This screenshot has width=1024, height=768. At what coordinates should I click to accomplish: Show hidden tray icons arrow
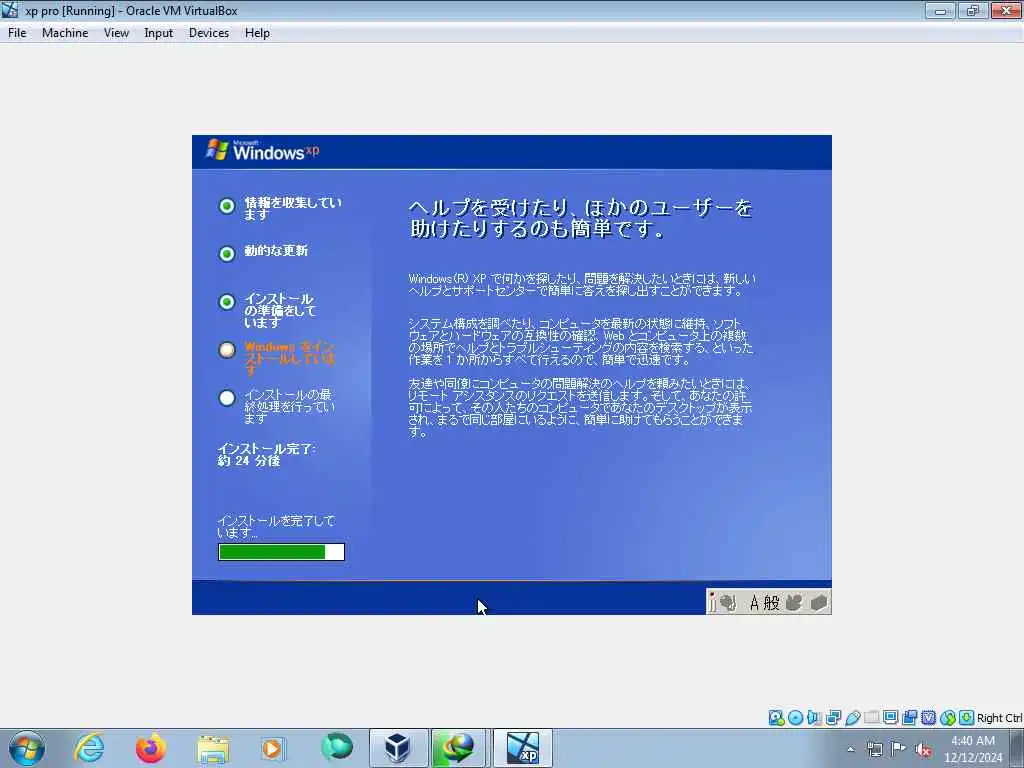coord(850,749)
